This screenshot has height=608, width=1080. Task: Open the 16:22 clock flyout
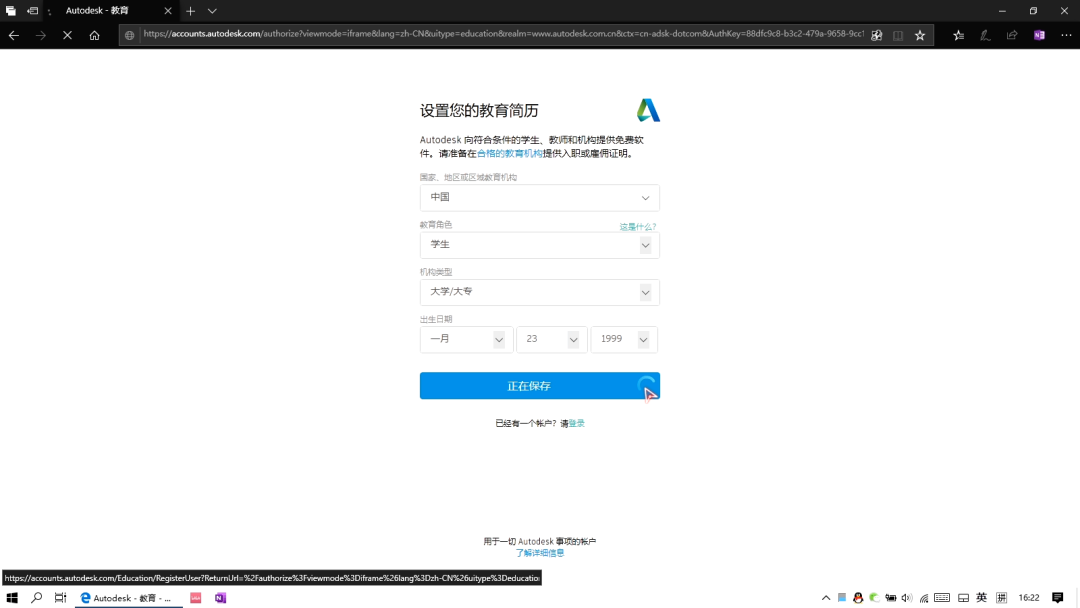[1029, 598]
